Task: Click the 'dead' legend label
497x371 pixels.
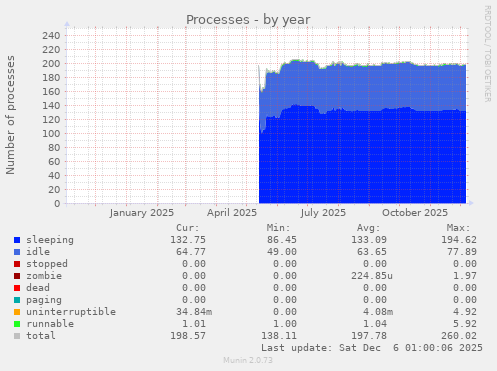Action: pyautogui.click(x=38, y=288)
